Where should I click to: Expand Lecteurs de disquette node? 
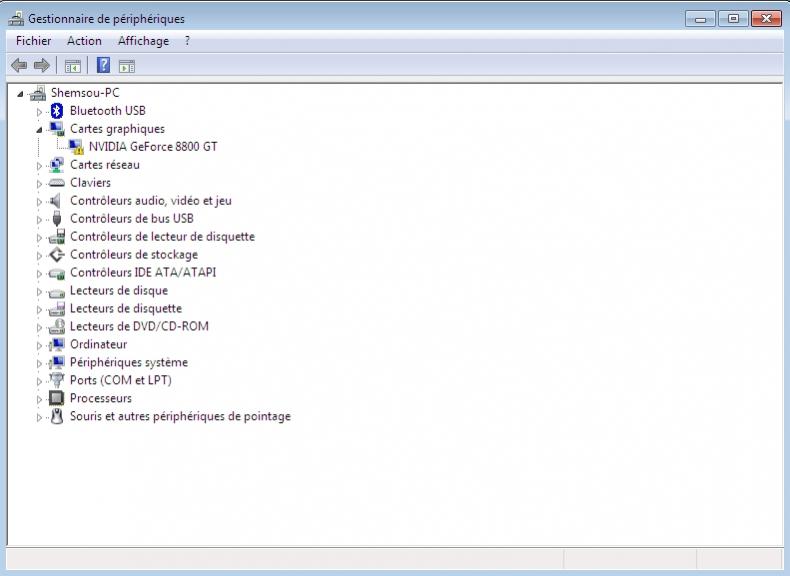[39, 309]
